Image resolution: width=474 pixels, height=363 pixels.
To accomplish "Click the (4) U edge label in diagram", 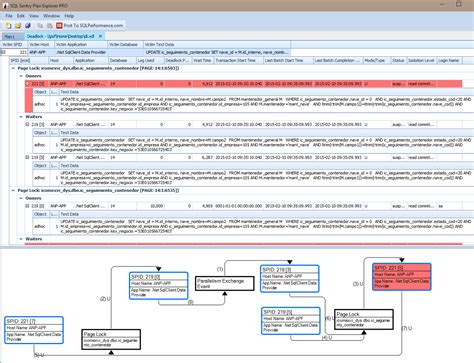I will click(327, 338).
